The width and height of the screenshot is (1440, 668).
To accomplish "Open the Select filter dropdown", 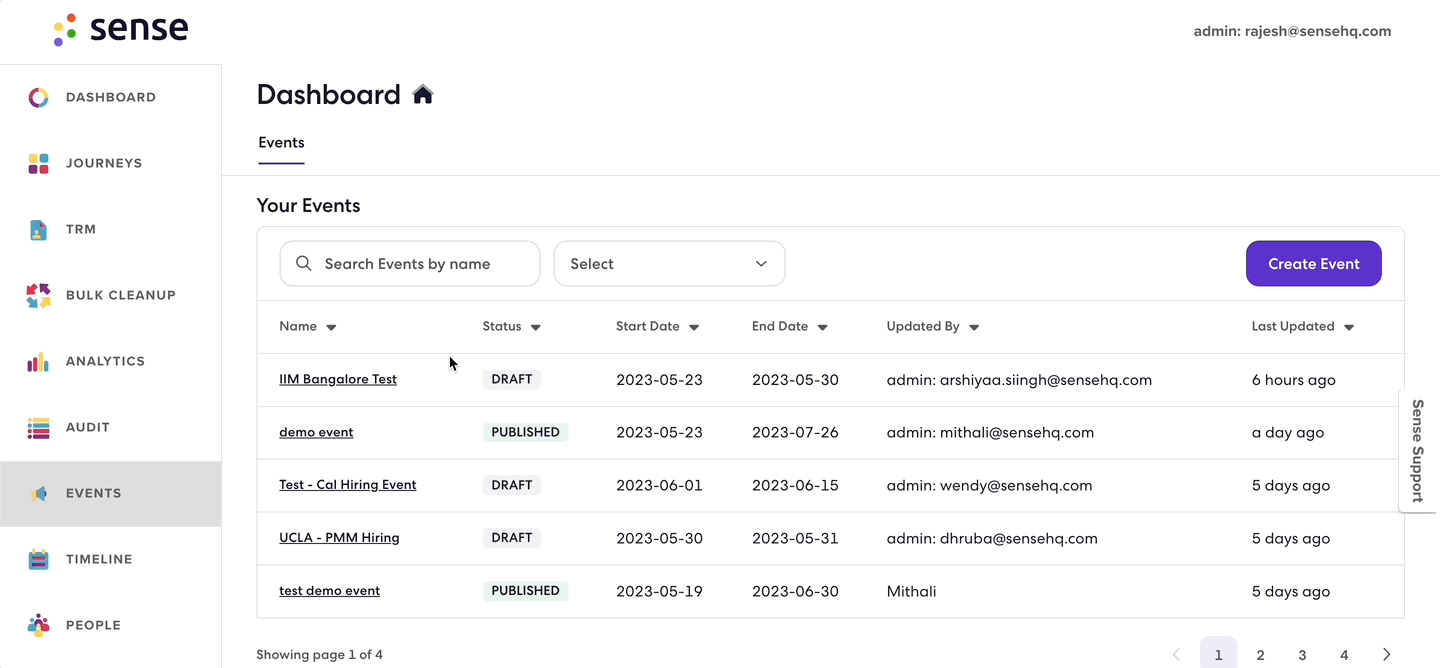I will pos(668,263).
